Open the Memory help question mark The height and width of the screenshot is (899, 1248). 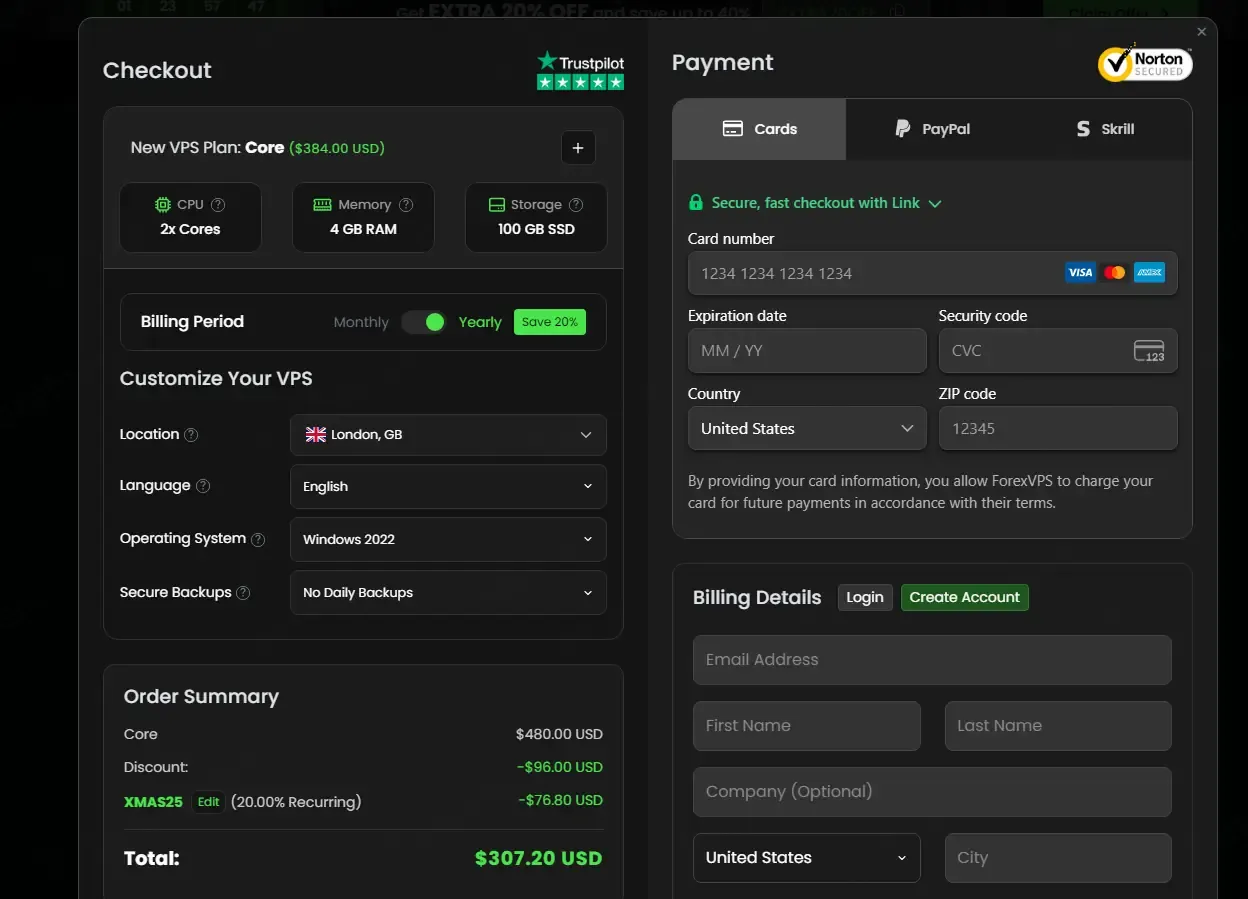point(406,204)
